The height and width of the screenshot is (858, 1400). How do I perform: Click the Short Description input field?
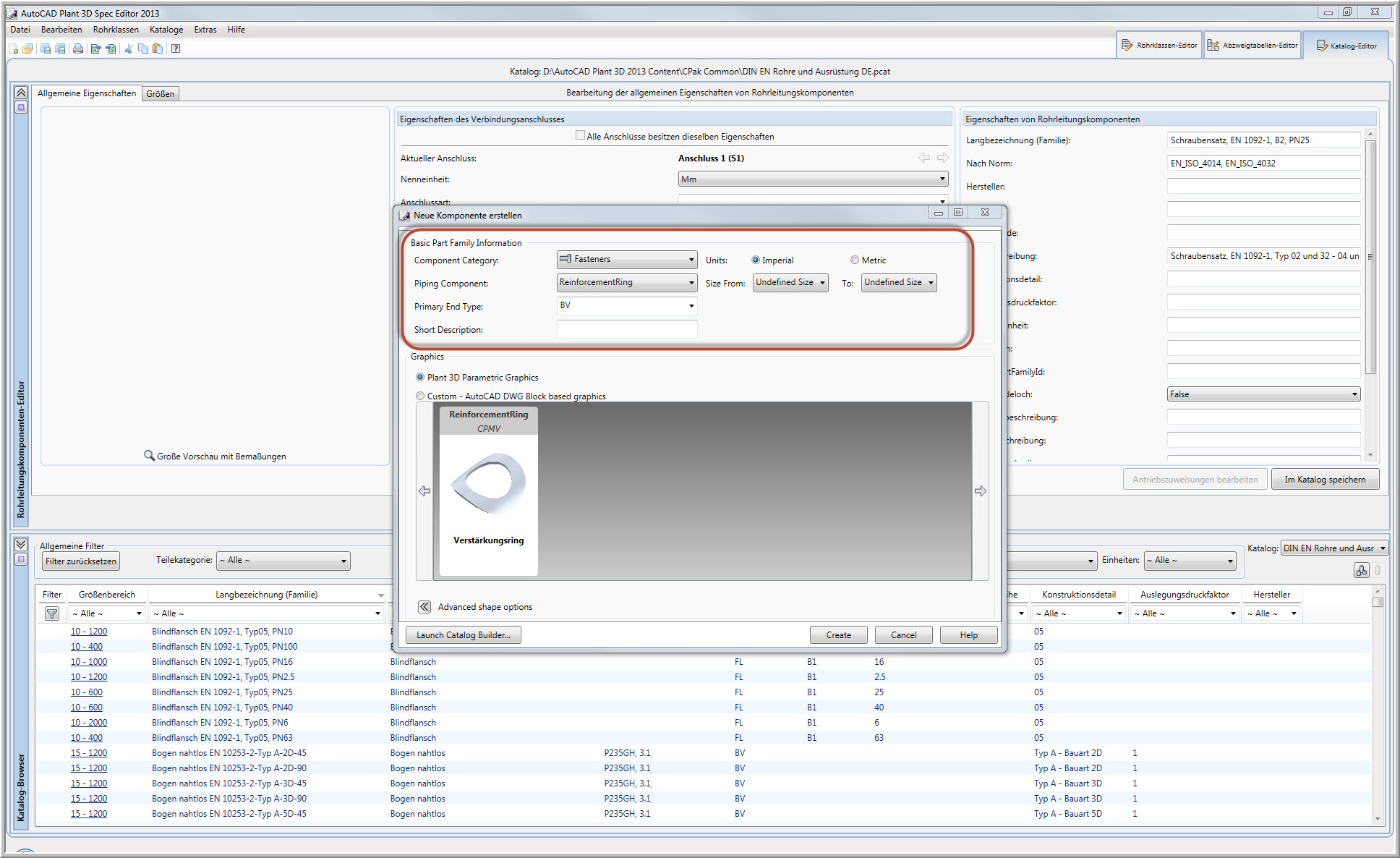627,329
